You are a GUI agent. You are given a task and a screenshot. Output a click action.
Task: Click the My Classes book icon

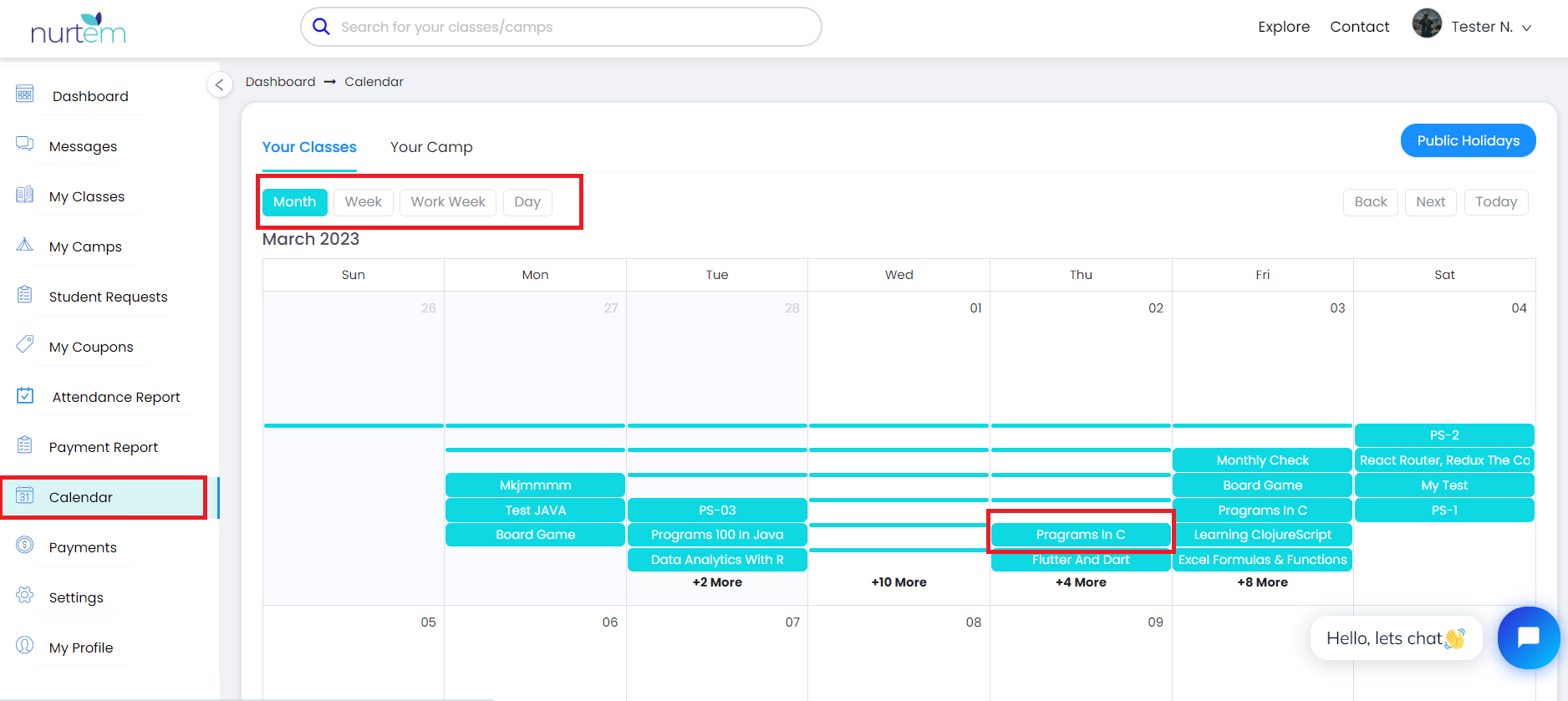(x=25, y=195)
